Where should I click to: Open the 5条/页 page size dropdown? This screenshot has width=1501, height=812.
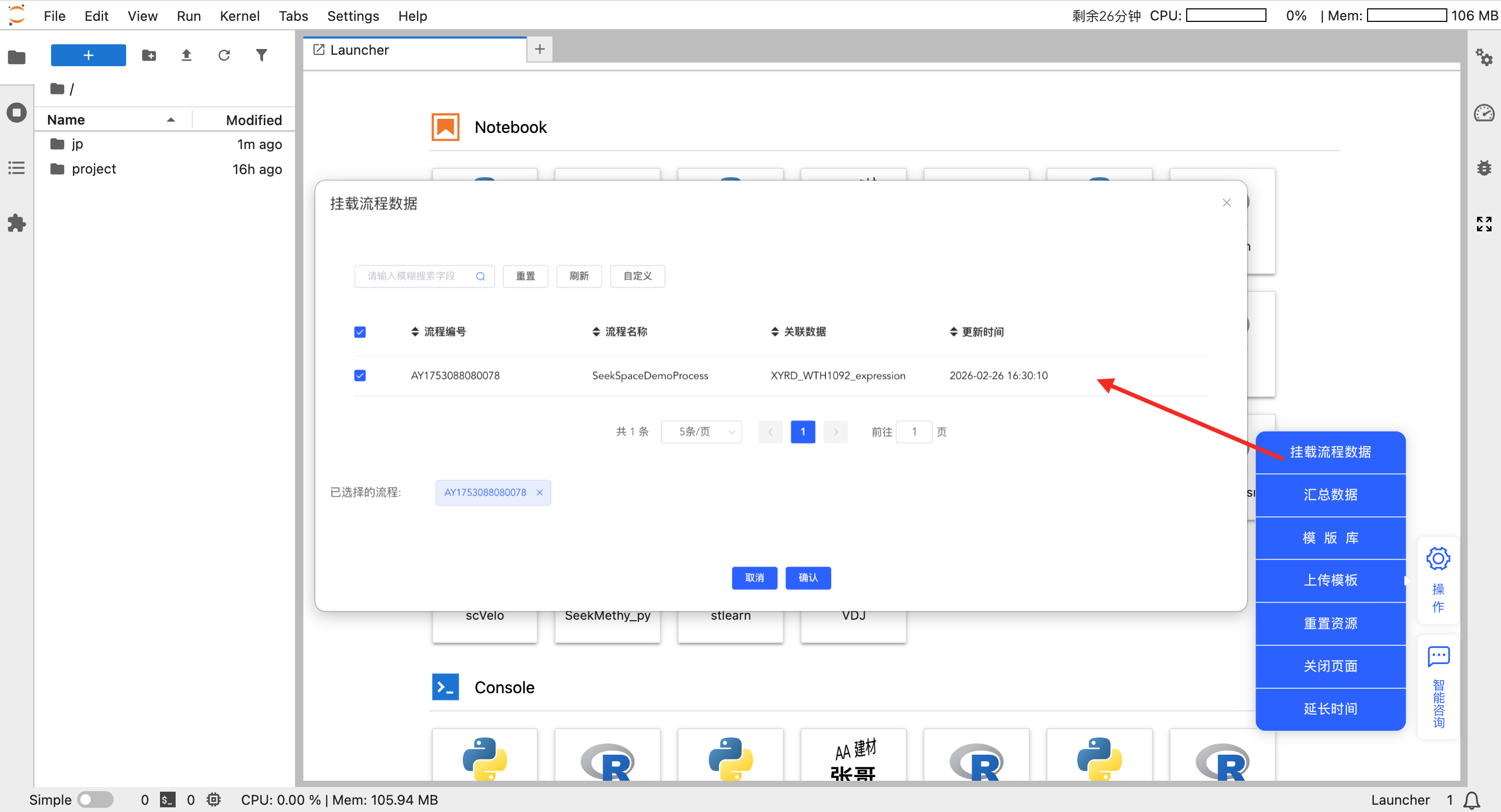(x=701, y=432)
